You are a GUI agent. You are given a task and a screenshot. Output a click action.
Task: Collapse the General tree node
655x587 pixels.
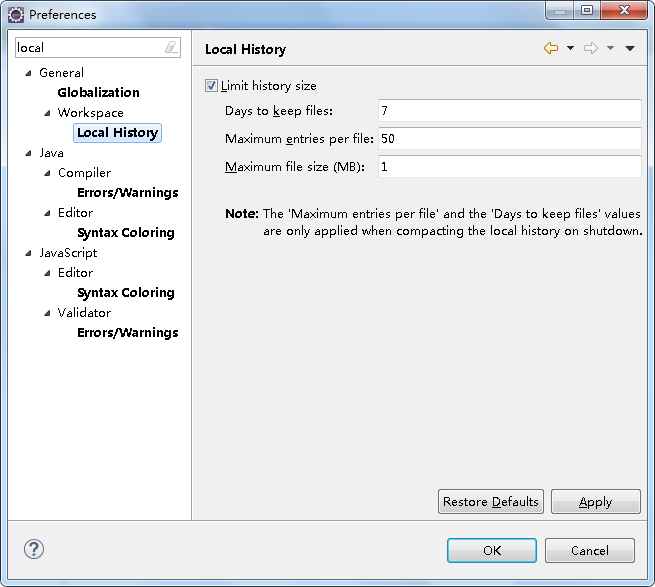[28, 74]
